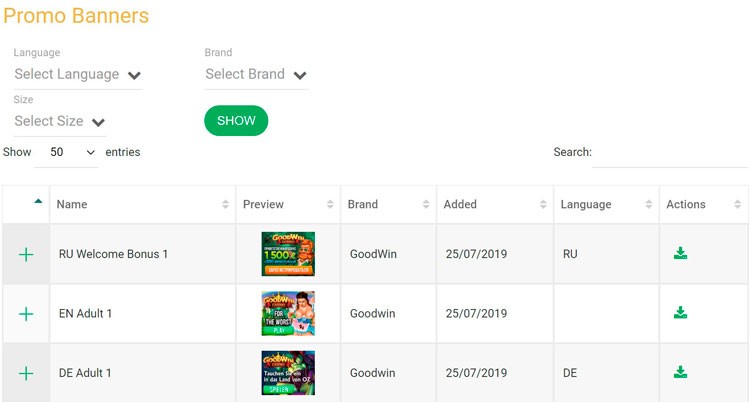Sort table by Preview column
Image resolution: width=750 pixels, height=402 pixels.
[288, 204]
